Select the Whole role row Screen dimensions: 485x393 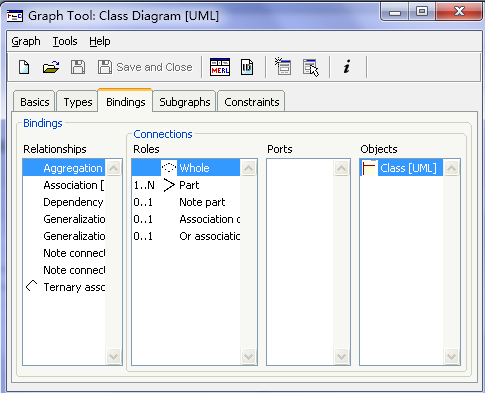(186, 168)
